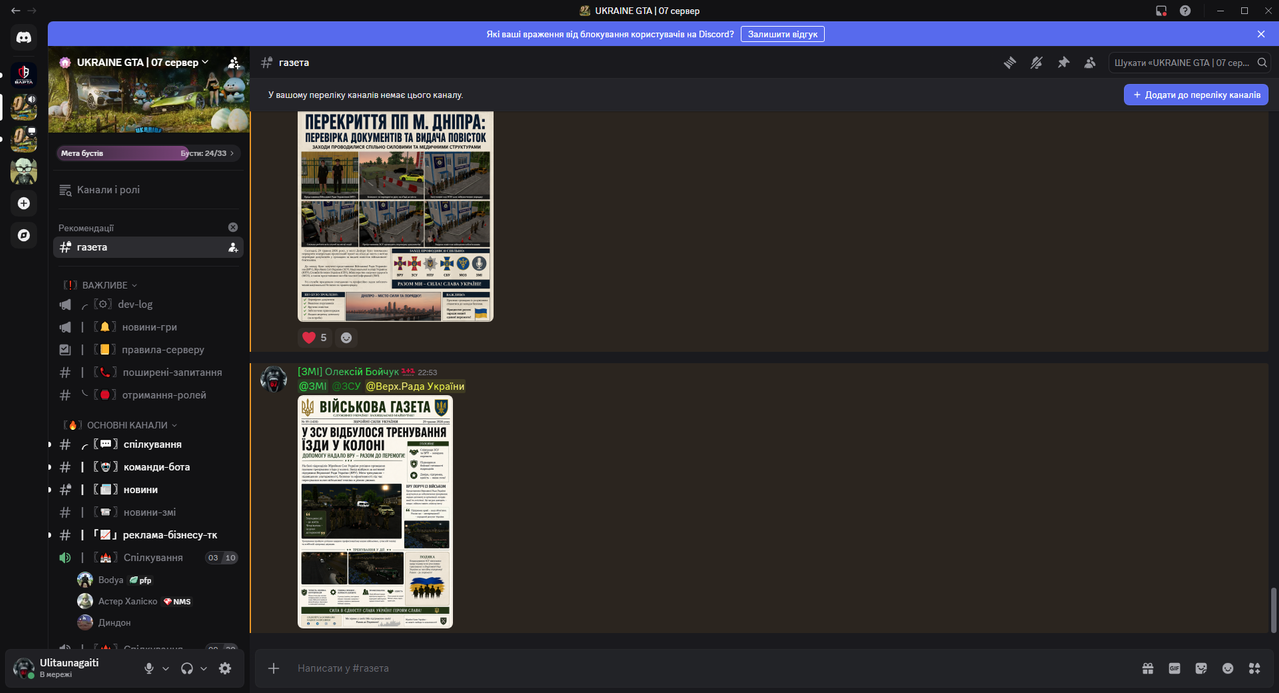Open the Мета бустів boost progress bar
Viewport: 1279px width, 693px height.
point(148,153)
